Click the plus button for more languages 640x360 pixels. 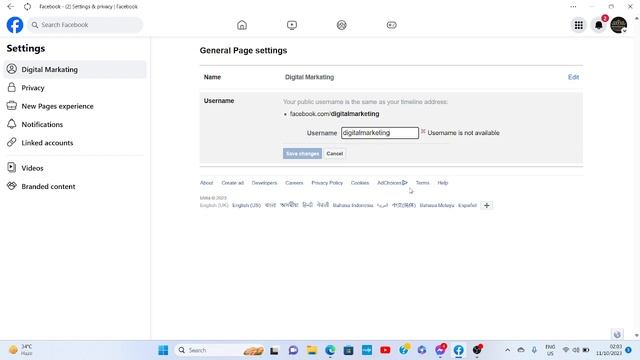(x=487, y=206)
